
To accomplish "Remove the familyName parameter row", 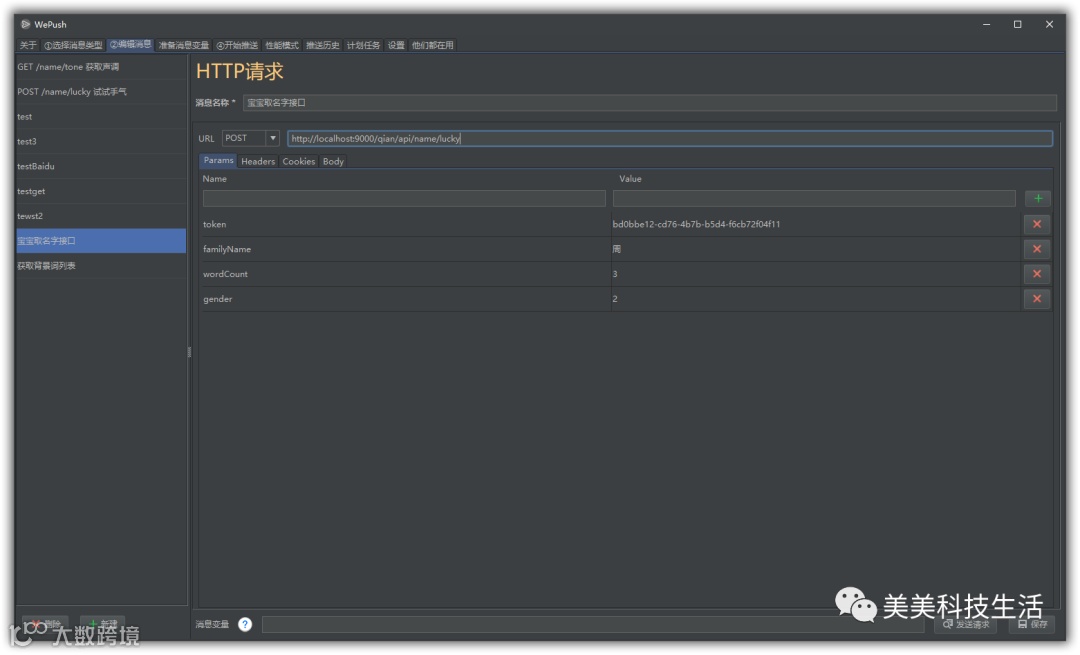I will coord(1037,249).
